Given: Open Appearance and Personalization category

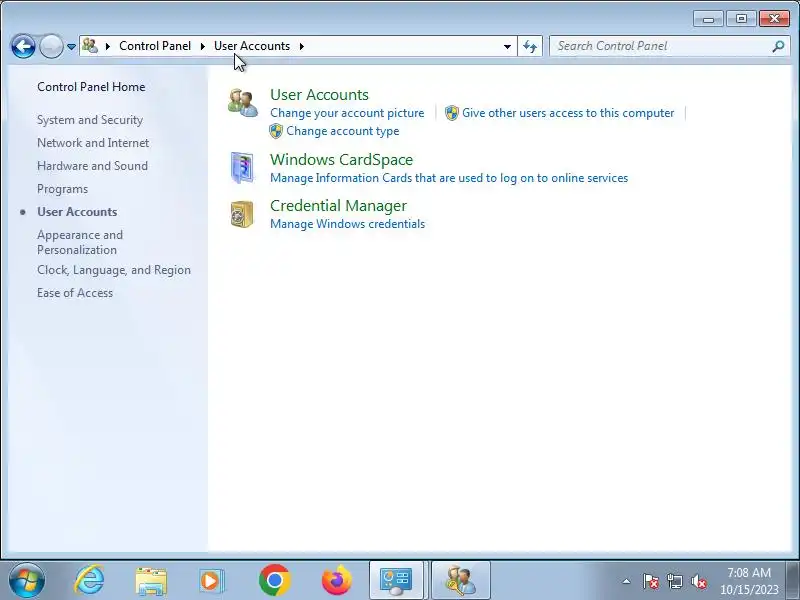Looking at the screenshot, I should [x=80, y=242].
